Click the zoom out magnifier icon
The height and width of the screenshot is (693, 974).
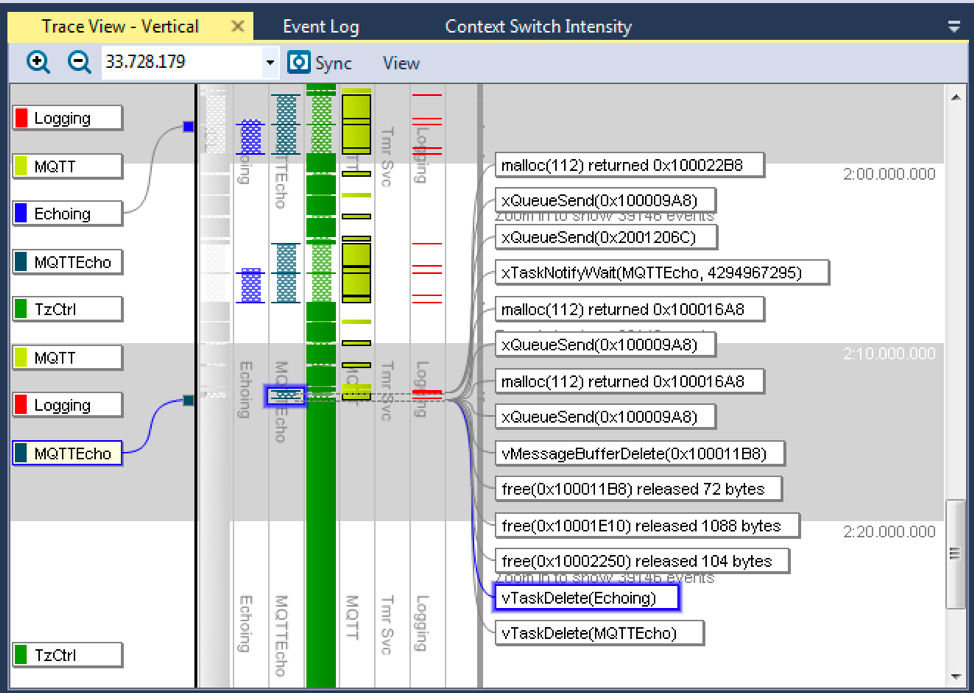pyautogui.click(x=79, y=63)
